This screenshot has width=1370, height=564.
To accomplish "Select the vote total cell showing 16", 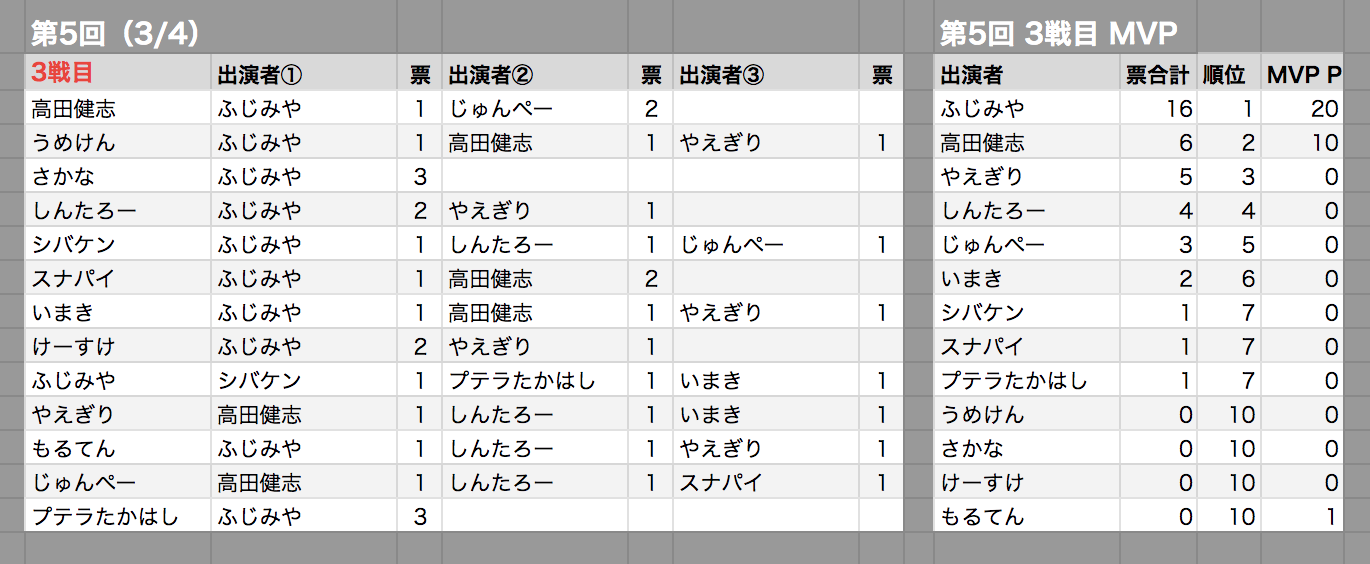I will point(1157,108).
